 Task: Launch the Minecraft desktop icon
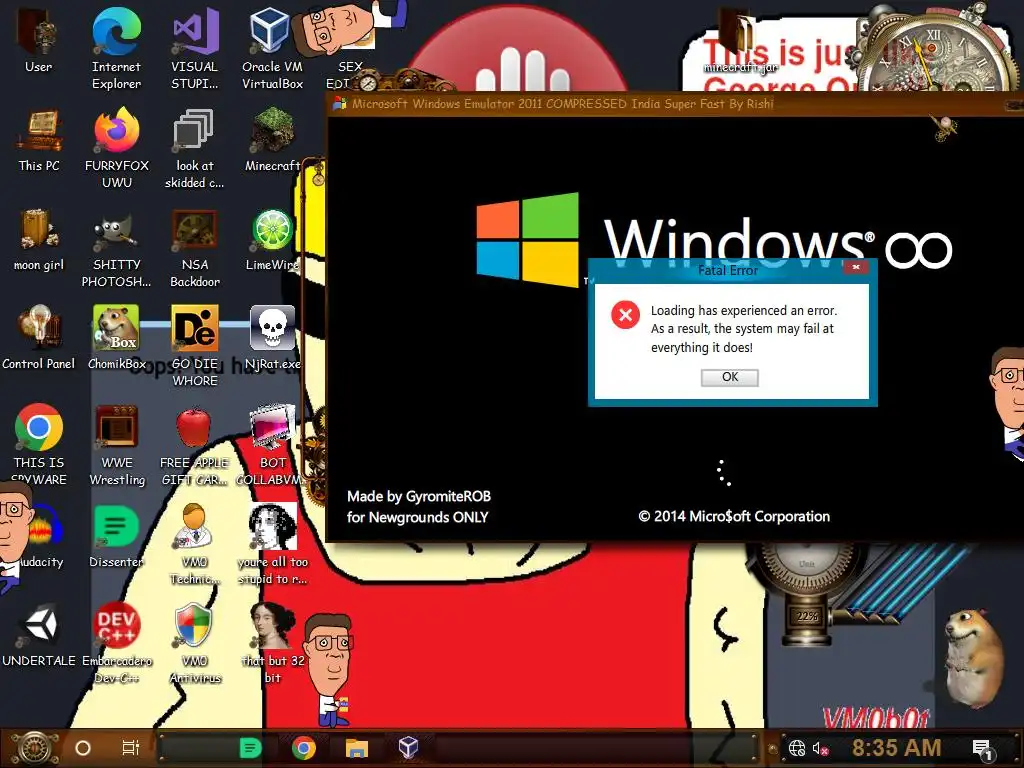point(272,140)
